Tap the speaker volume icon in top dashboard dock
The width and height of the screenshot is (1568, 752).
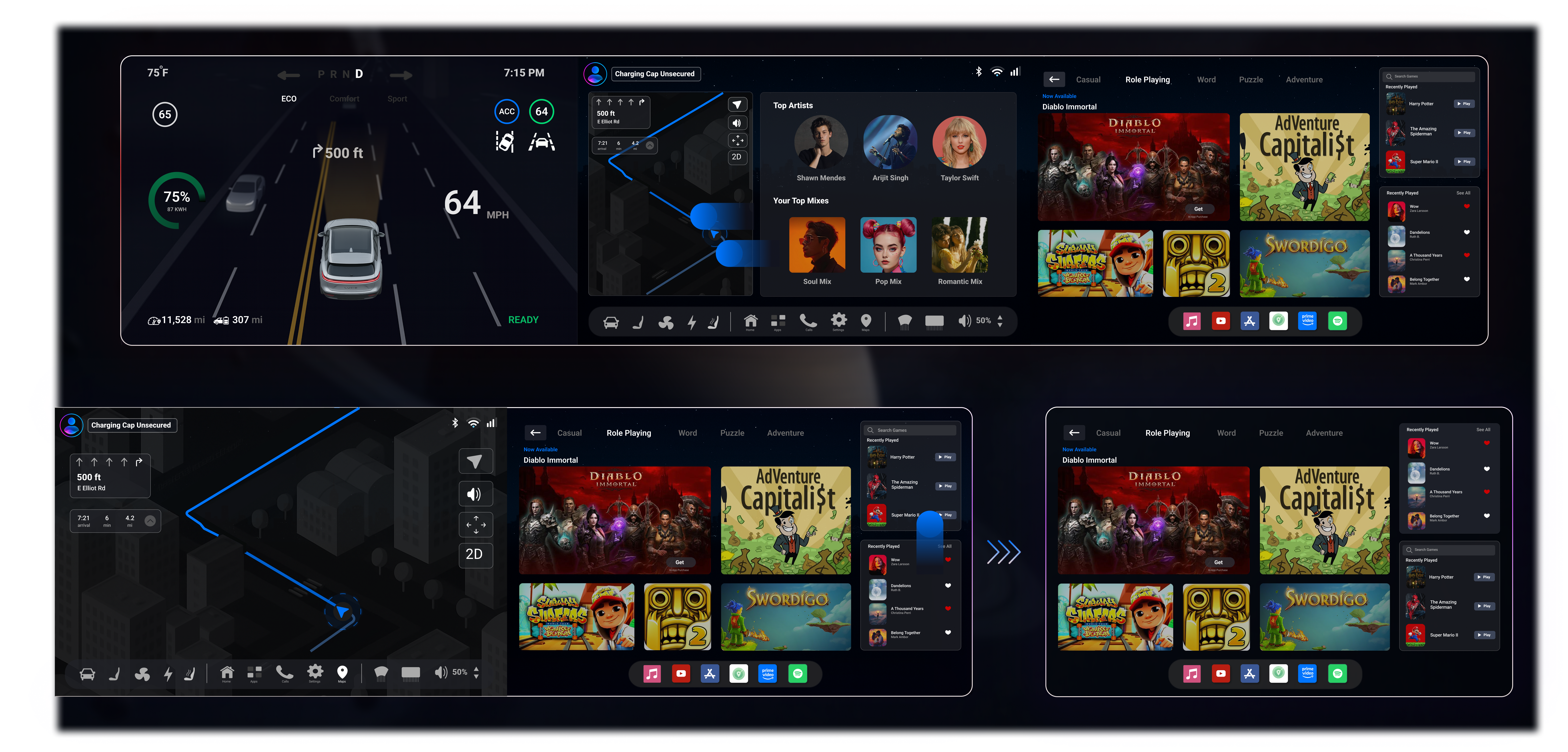[964, 321]
